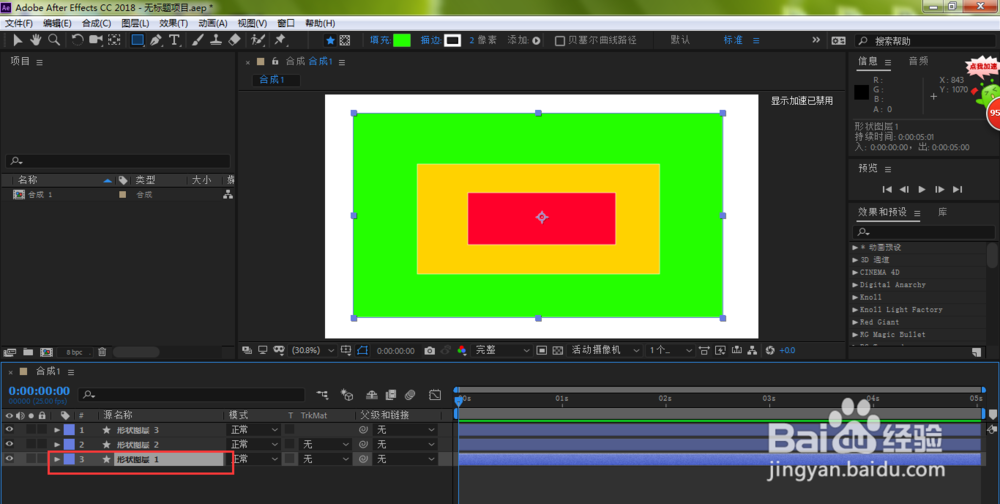Select the Type text tool
Screen dimensions: 1000x504
pos(174,40)
